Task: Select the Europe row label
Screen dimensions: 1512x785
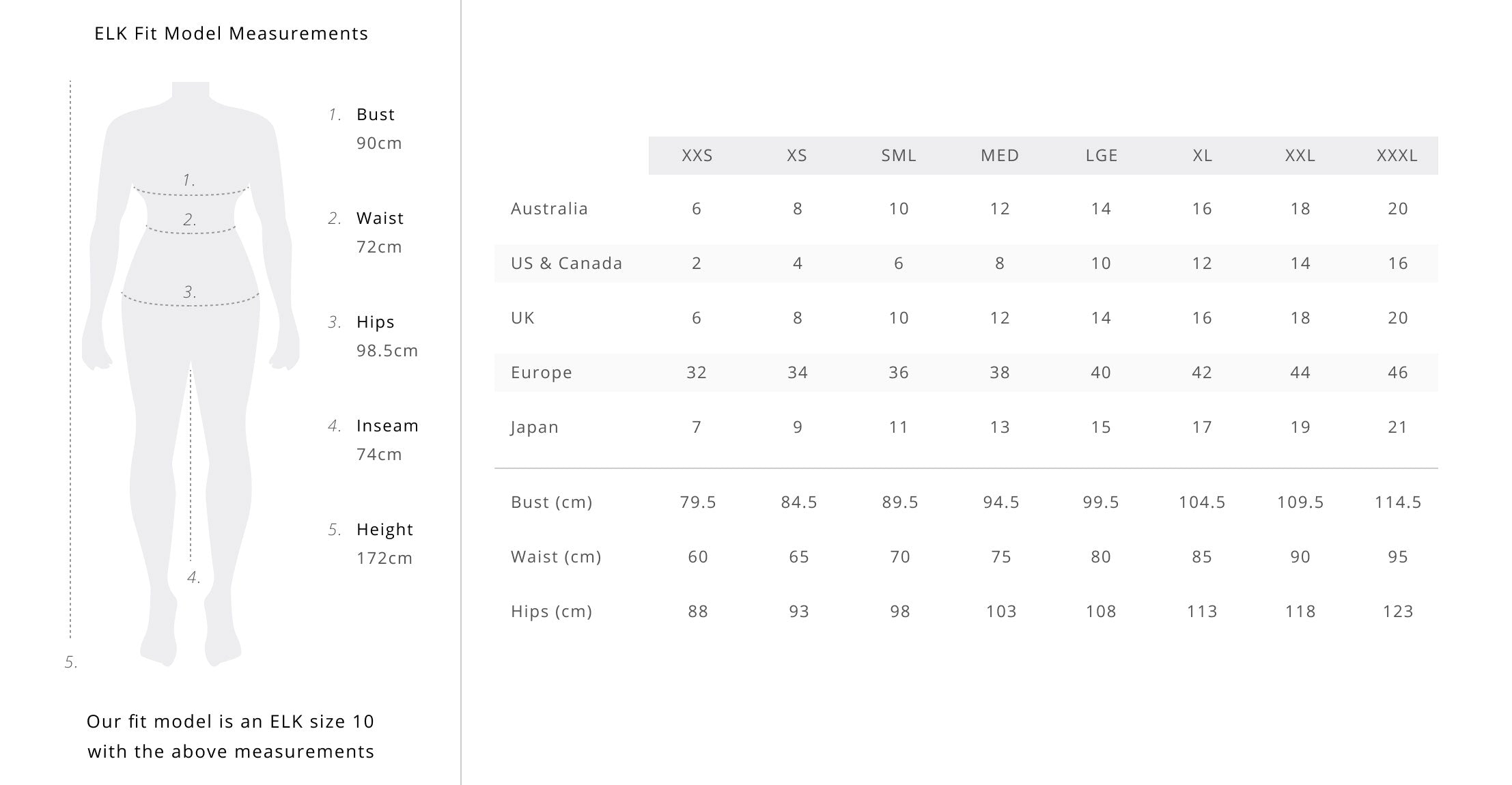Action: click(541, 373)
